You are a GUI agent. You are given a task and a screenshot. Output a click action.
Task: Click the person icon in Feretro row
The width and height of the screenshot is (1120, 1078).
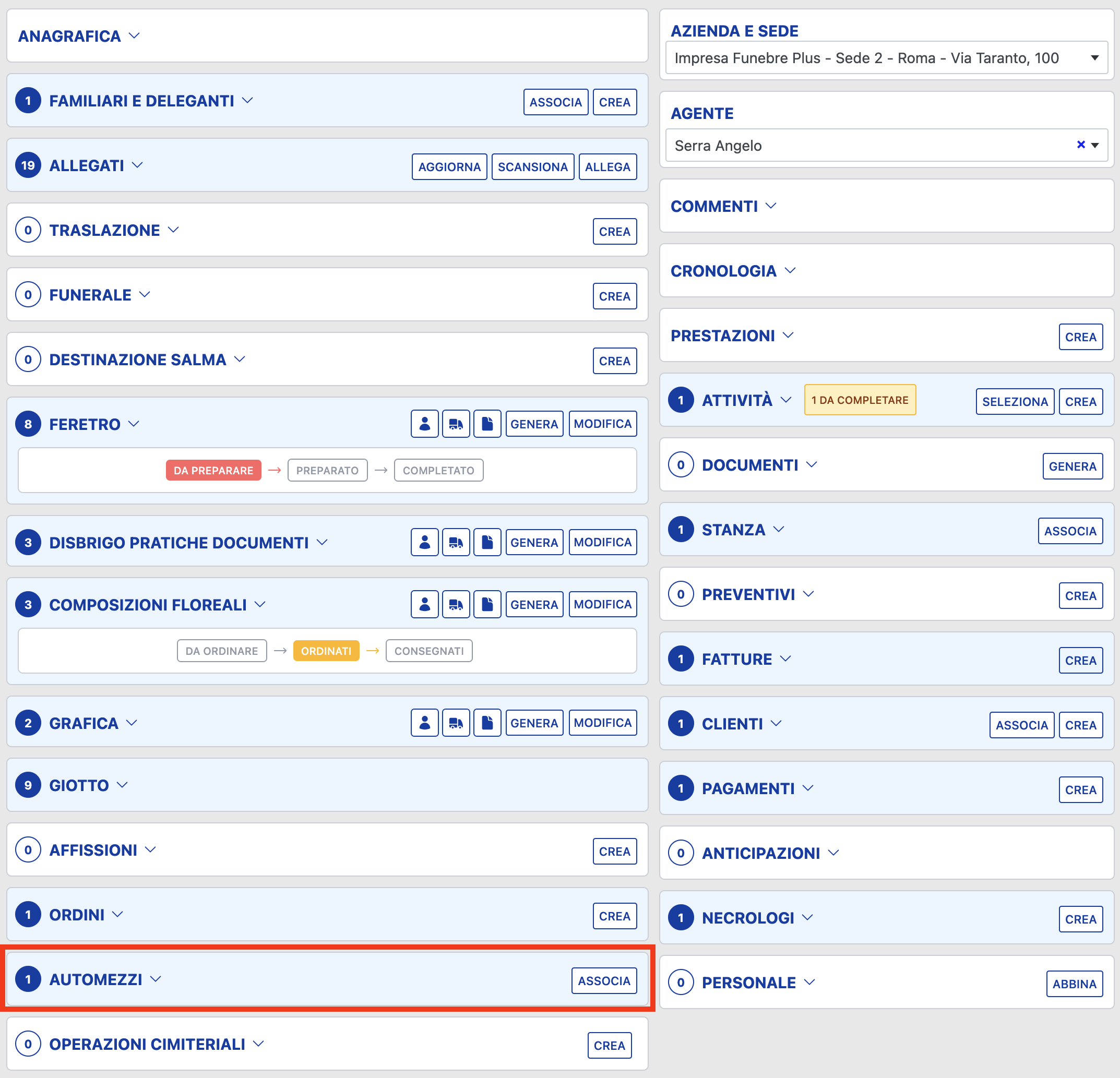point(424,424)
